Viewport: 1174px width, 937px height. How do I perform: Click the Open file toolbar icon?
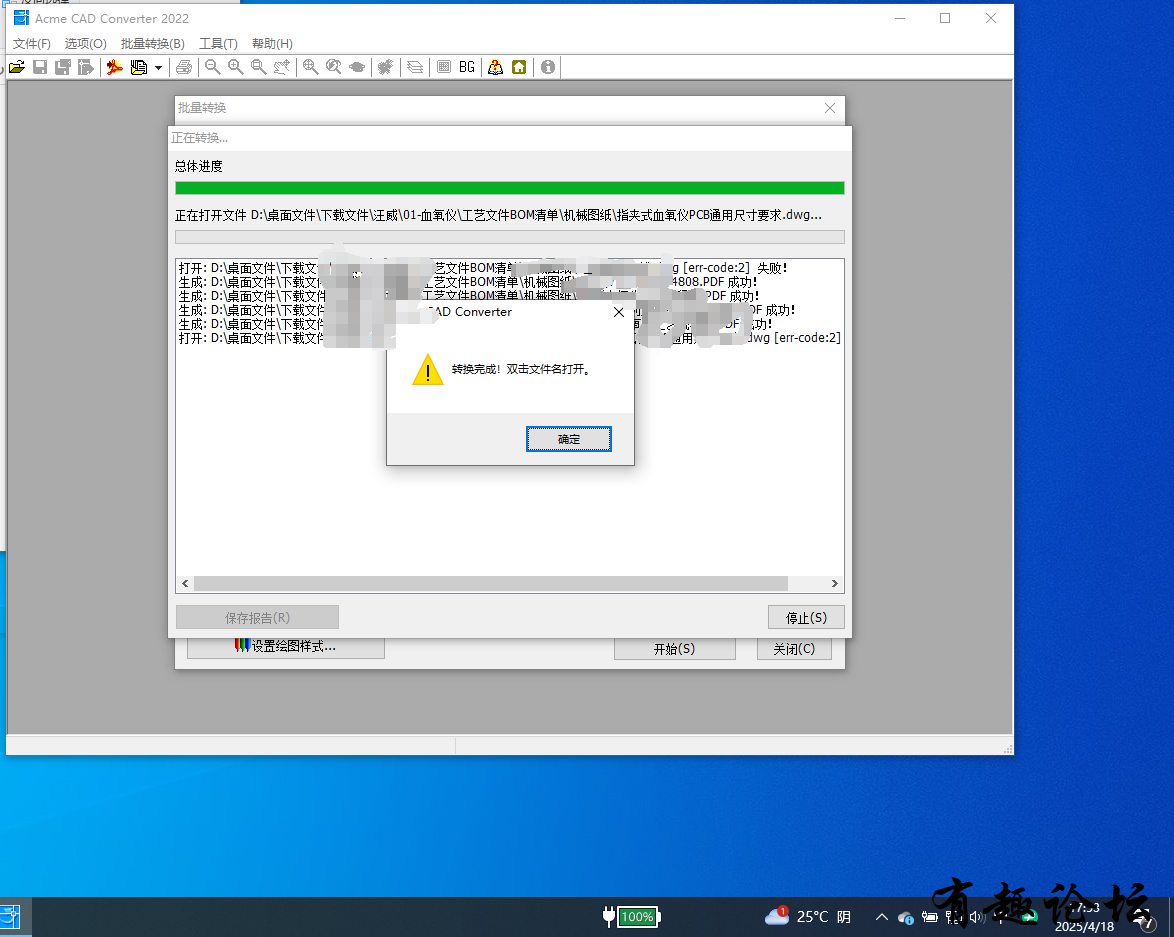(x=17, y=67)
